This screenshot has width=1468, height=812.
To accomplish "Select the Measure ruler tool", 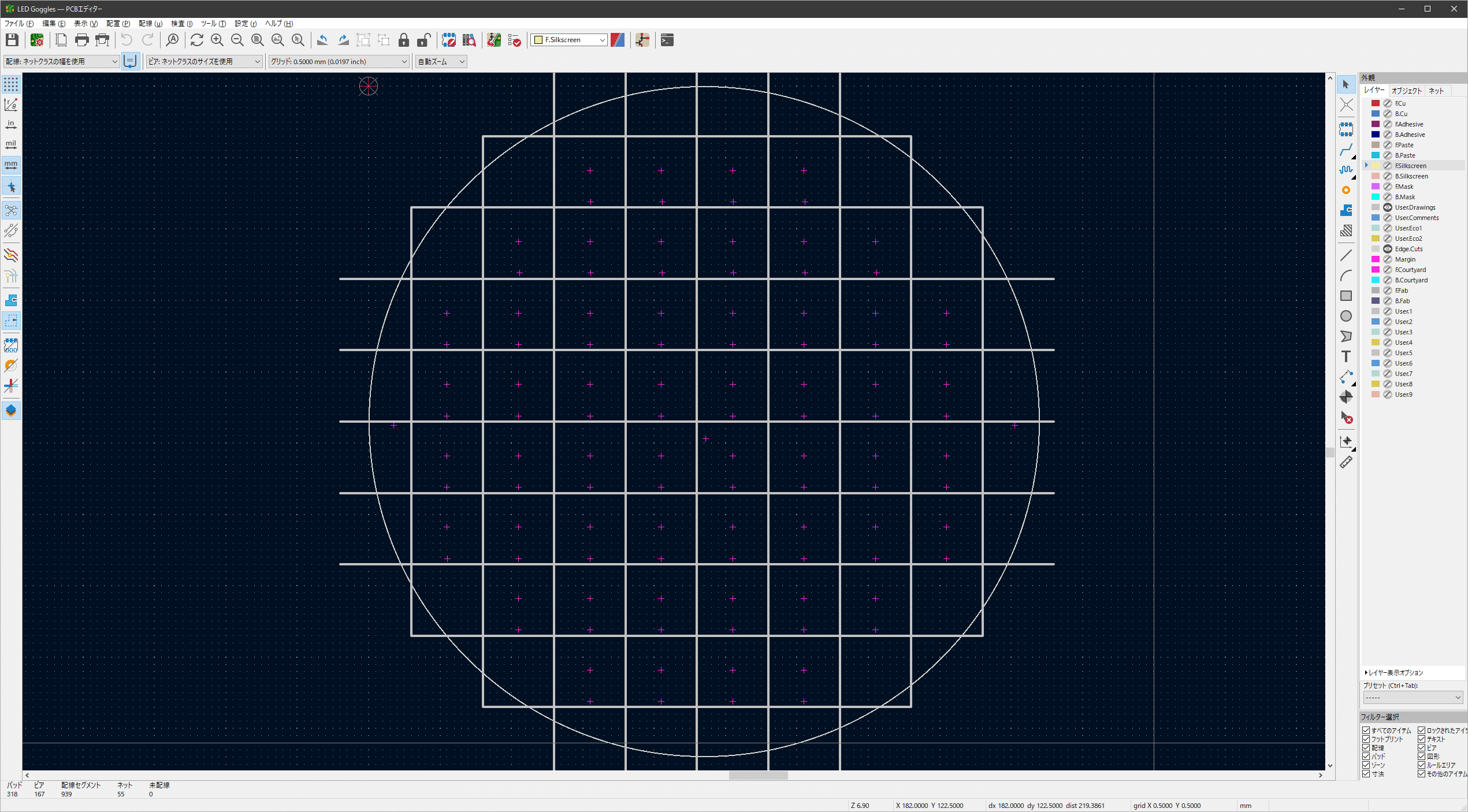I will (x=1346, y=462).
